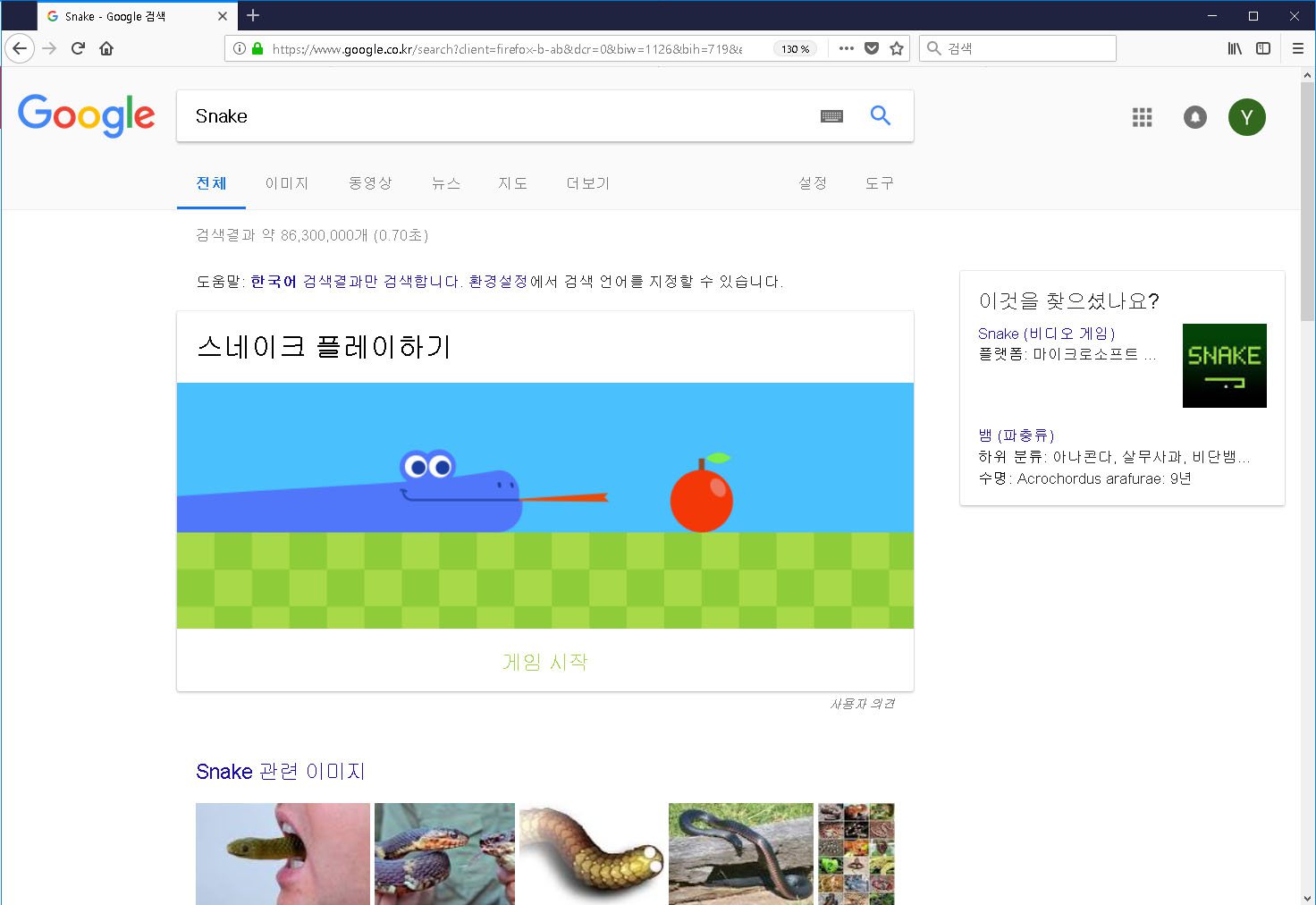Image resolution: width=1316 pixels, height=905 pixels.
Task: Click the scrollbar up arrow
Action: coord(1308,76)
